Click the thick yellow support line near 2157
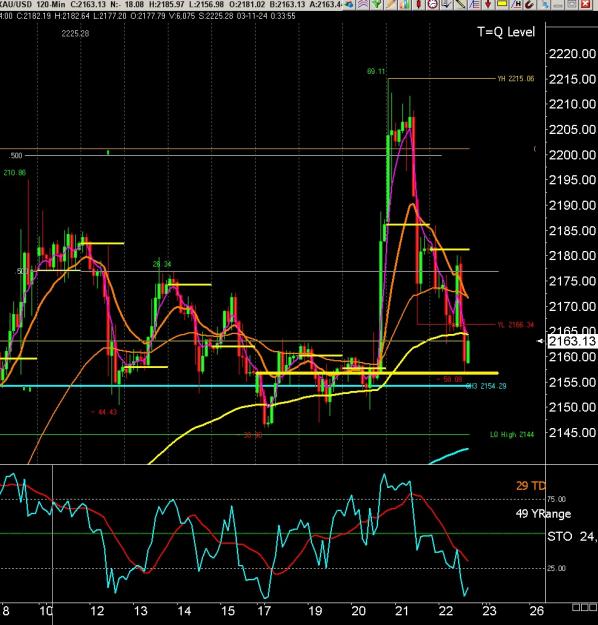The width and height of the screenshot is (598, 625). (x=377, y=373)
